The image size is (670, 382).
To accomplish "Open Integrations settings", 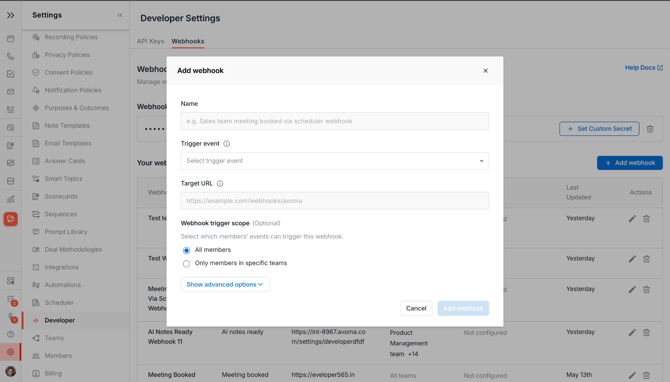I will pyautogui.click(x=62, y=267).
